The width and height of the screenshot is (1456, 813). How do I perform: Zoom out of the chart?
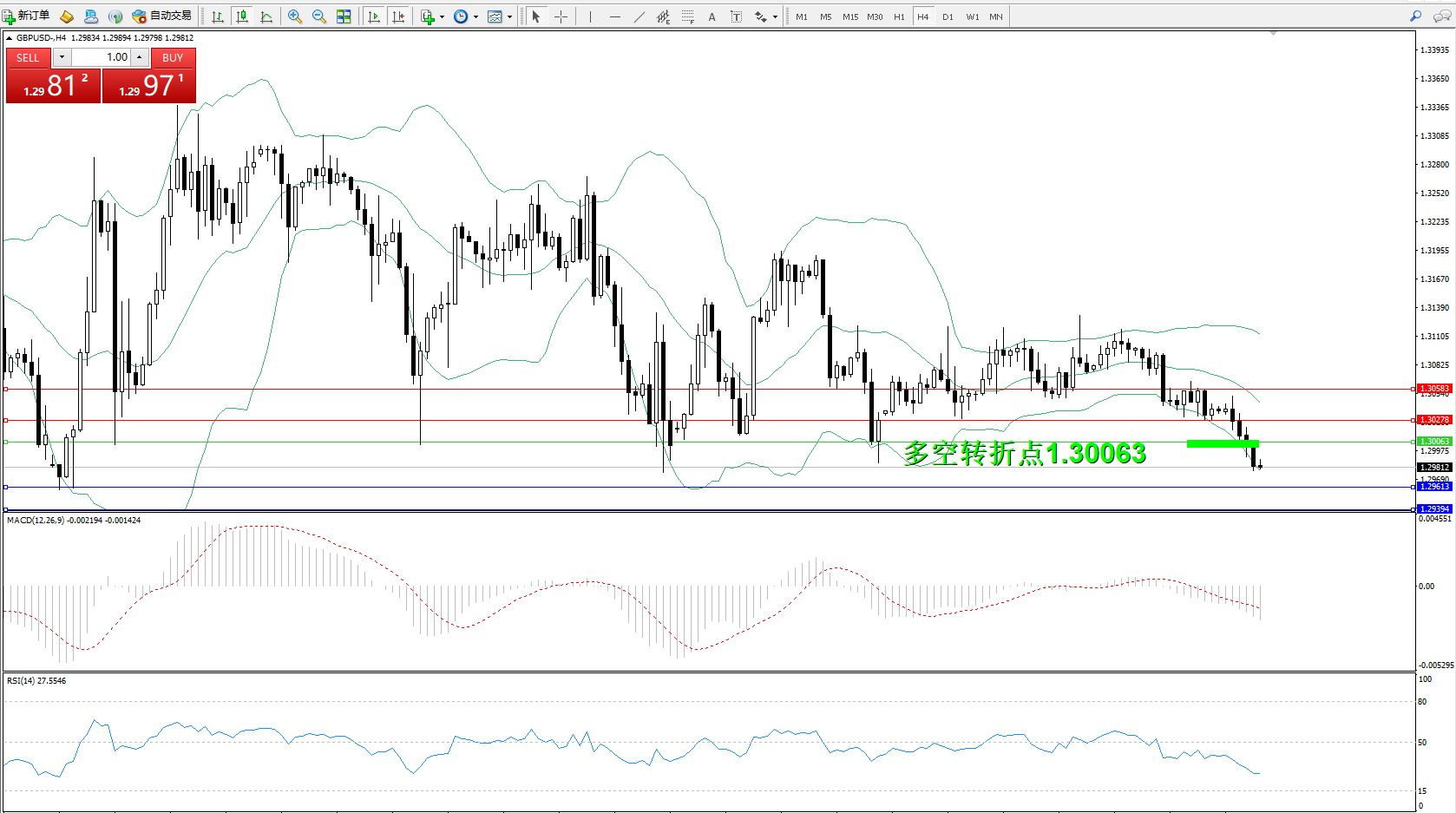point(319,16)
